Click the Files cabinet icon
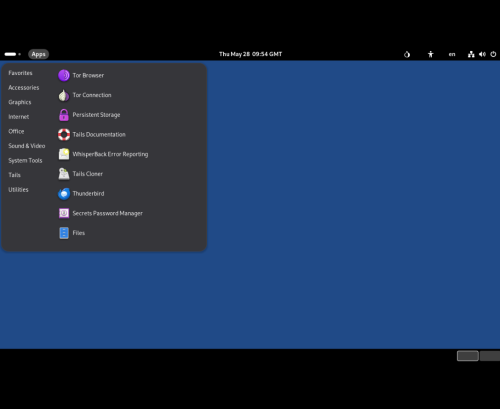The width and height of the screenshot is (500, 409). [x=64, y=233]
